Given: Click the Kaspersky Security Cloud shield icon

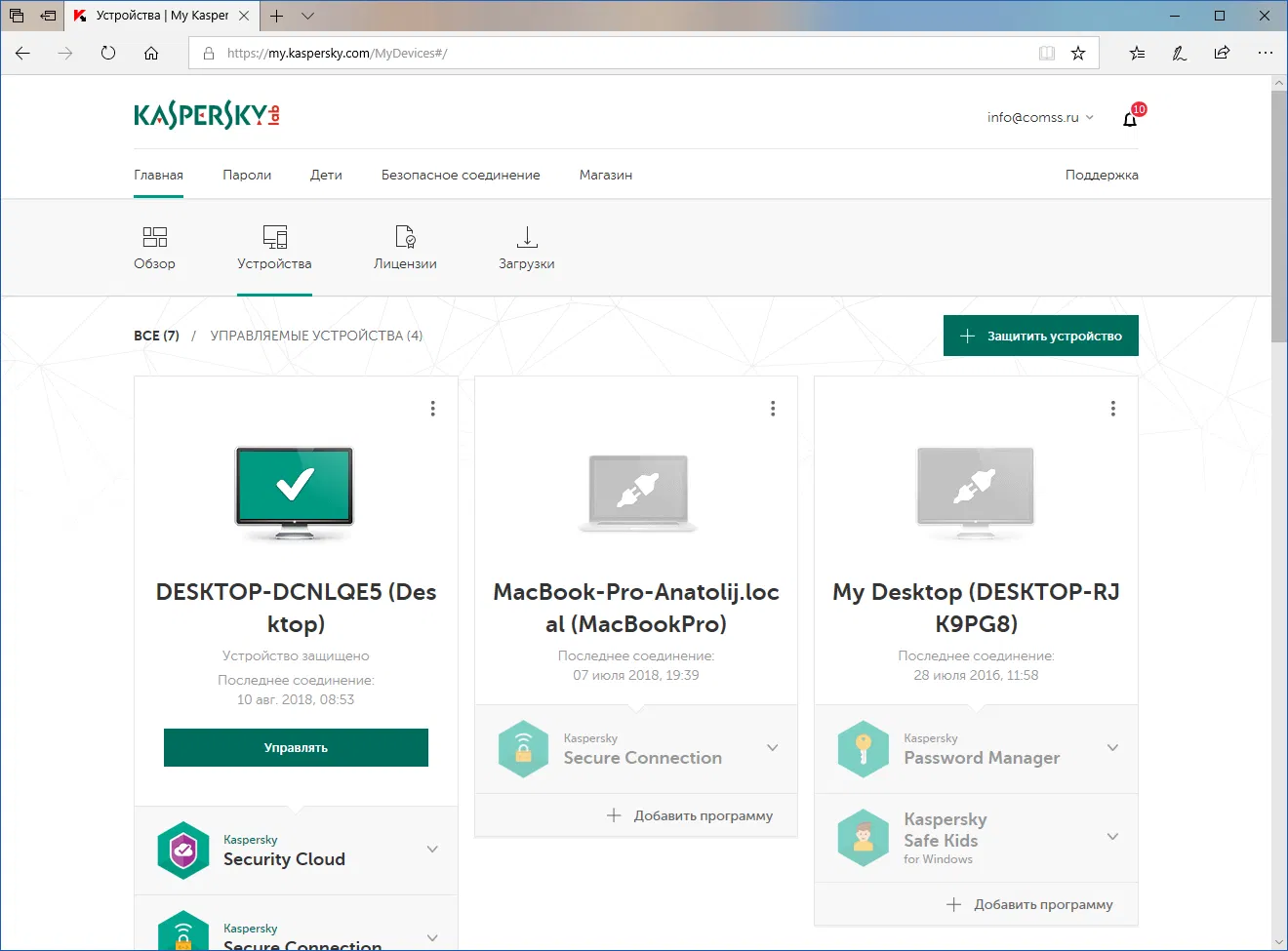Looking at the screenshot, I should 183,850.
